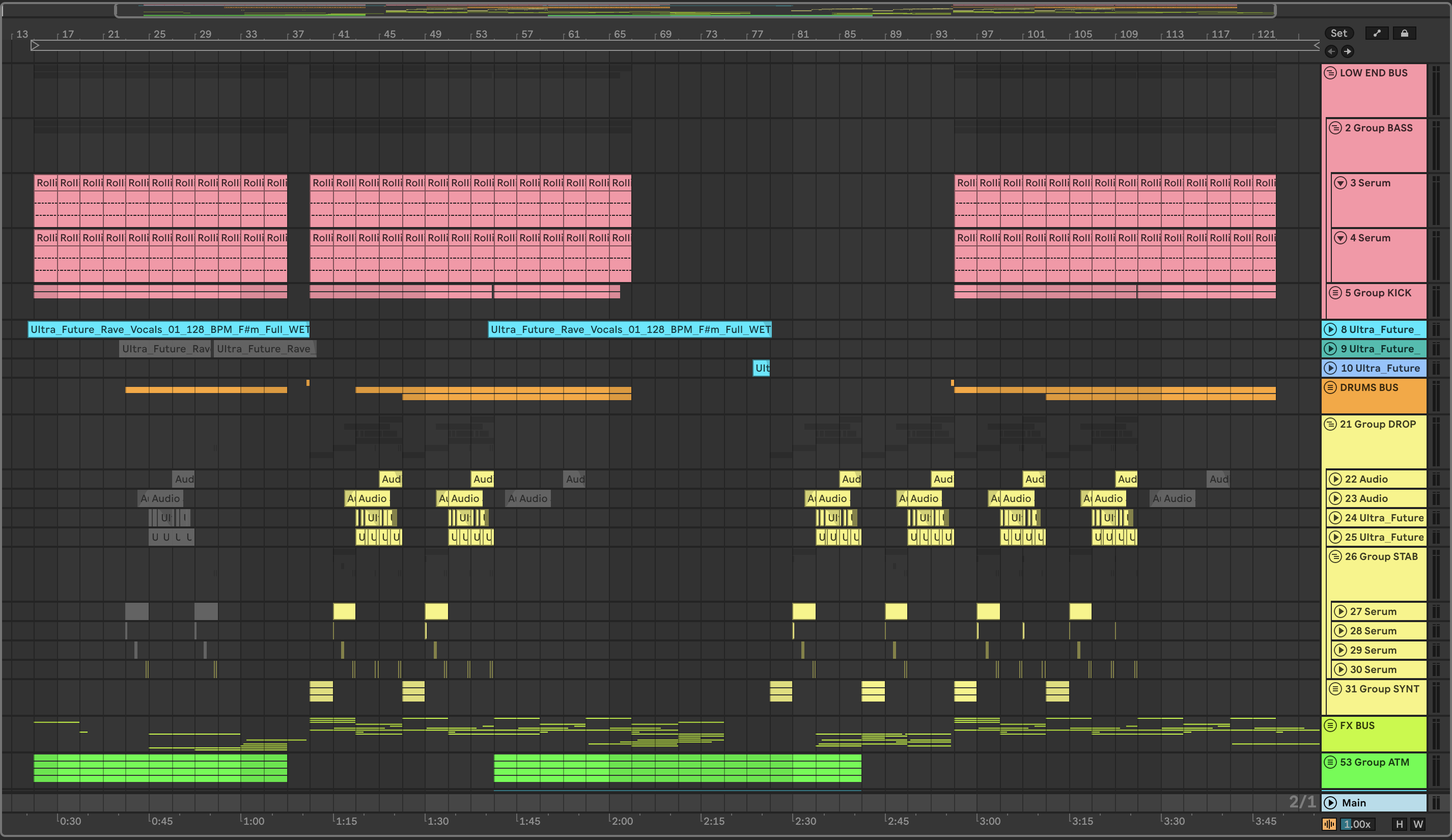
Task: Toggle the 3 Serum fold arrow
Action: pyautogui.click(x=1340, y=183)
